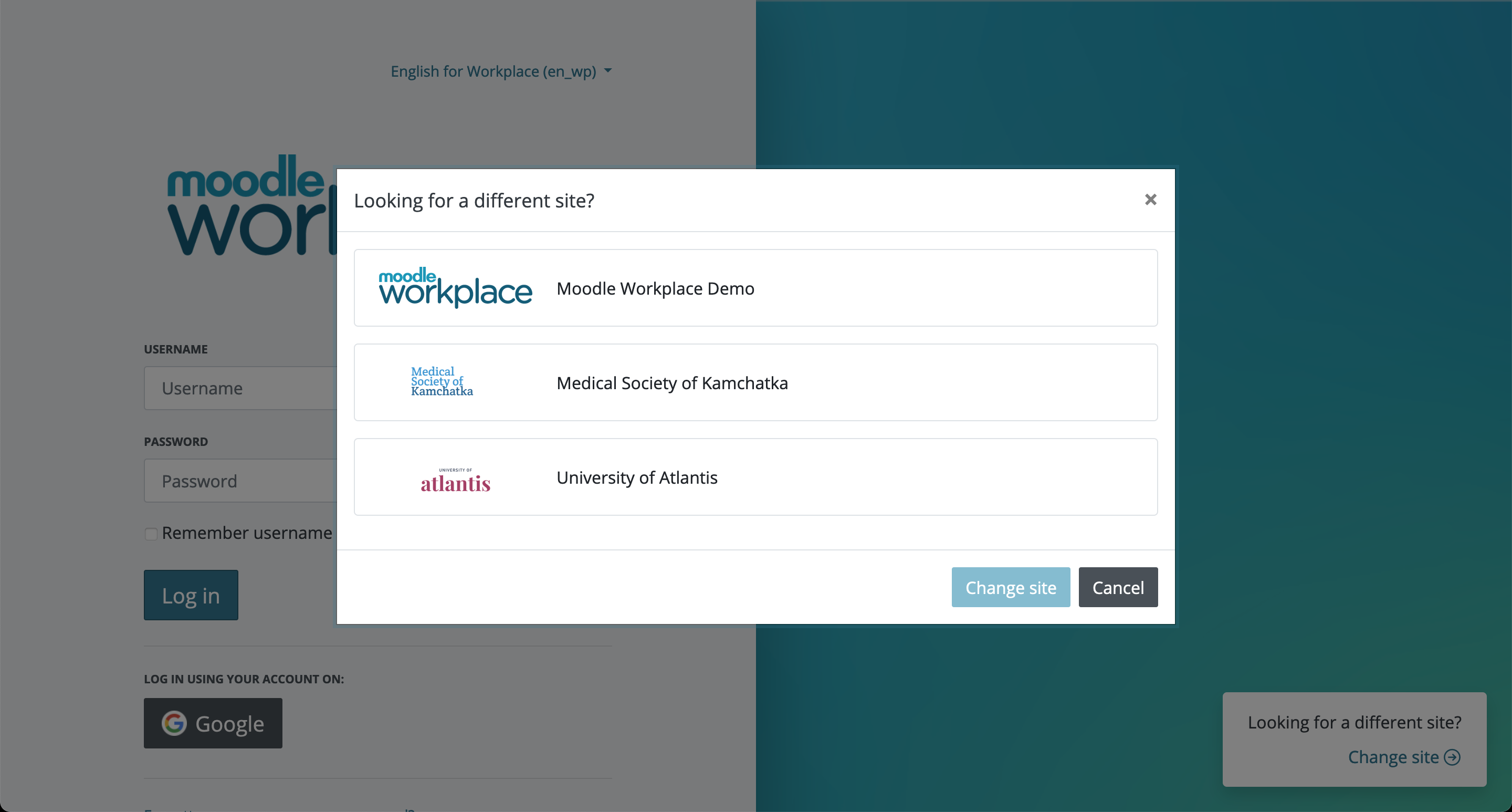1512x812 pixels.
Task: Click the Moodle Workplace logo in the dialog
Action: [456, 288]
